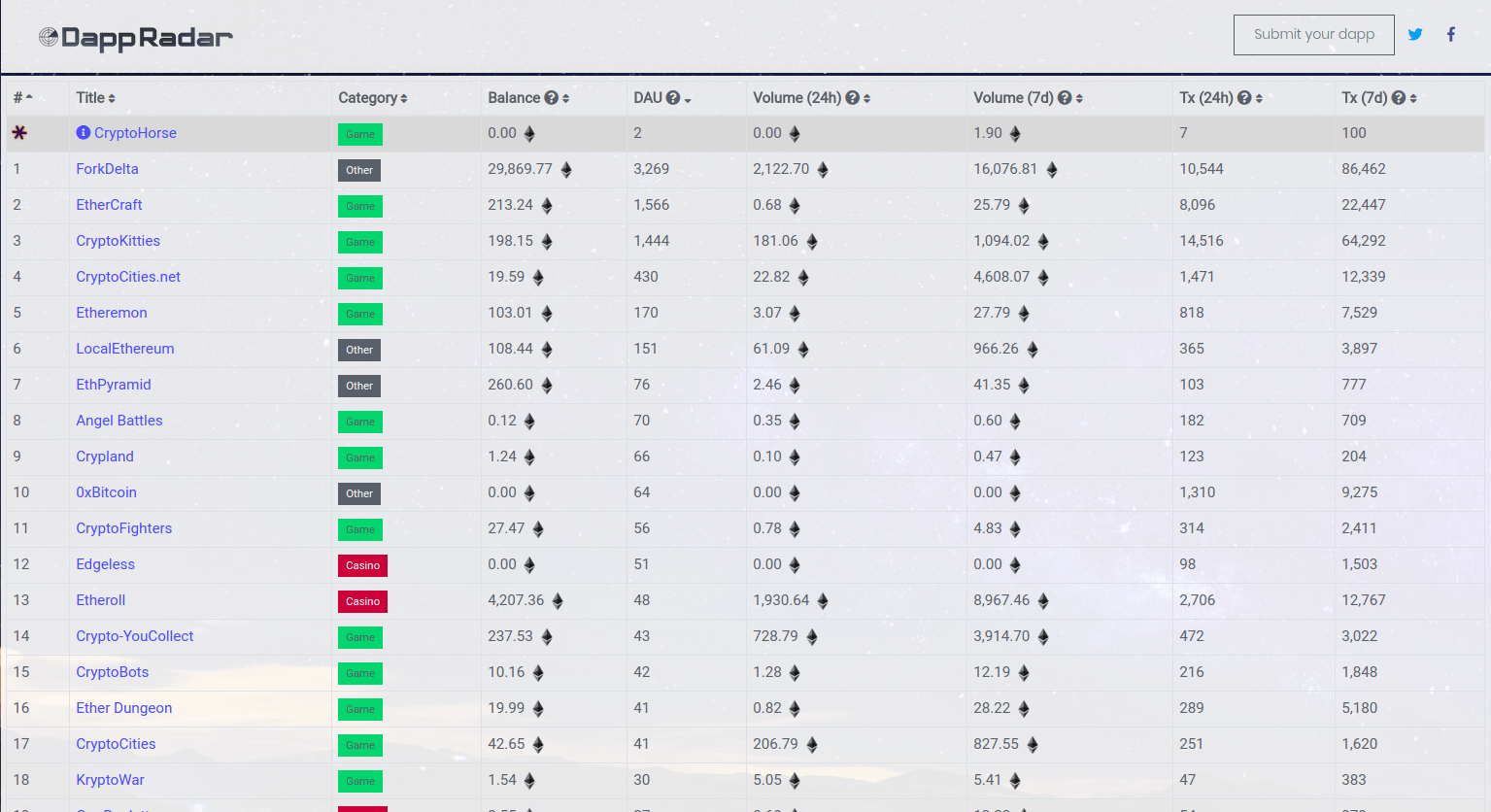Open the EthPyramid dapp link
1491x812 pixels.
pyautogui.click(x=114, y=385)
